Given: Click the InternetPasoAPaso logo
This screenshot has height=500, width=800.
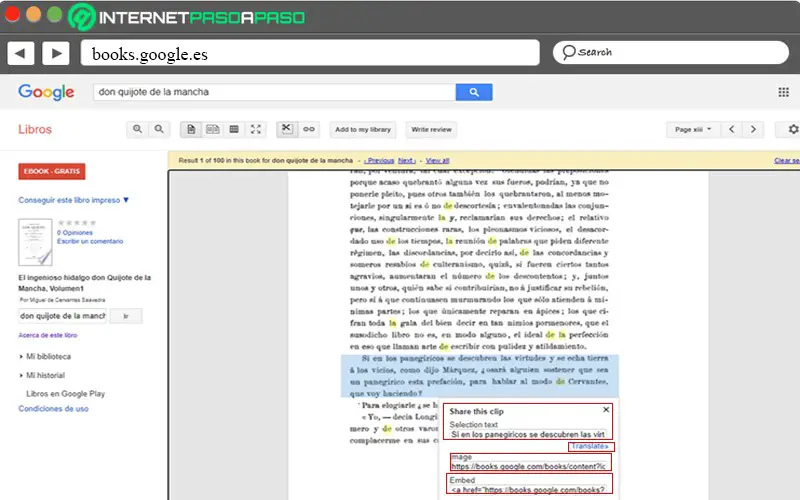Looking at the screenshot, I should pos(187,17).
